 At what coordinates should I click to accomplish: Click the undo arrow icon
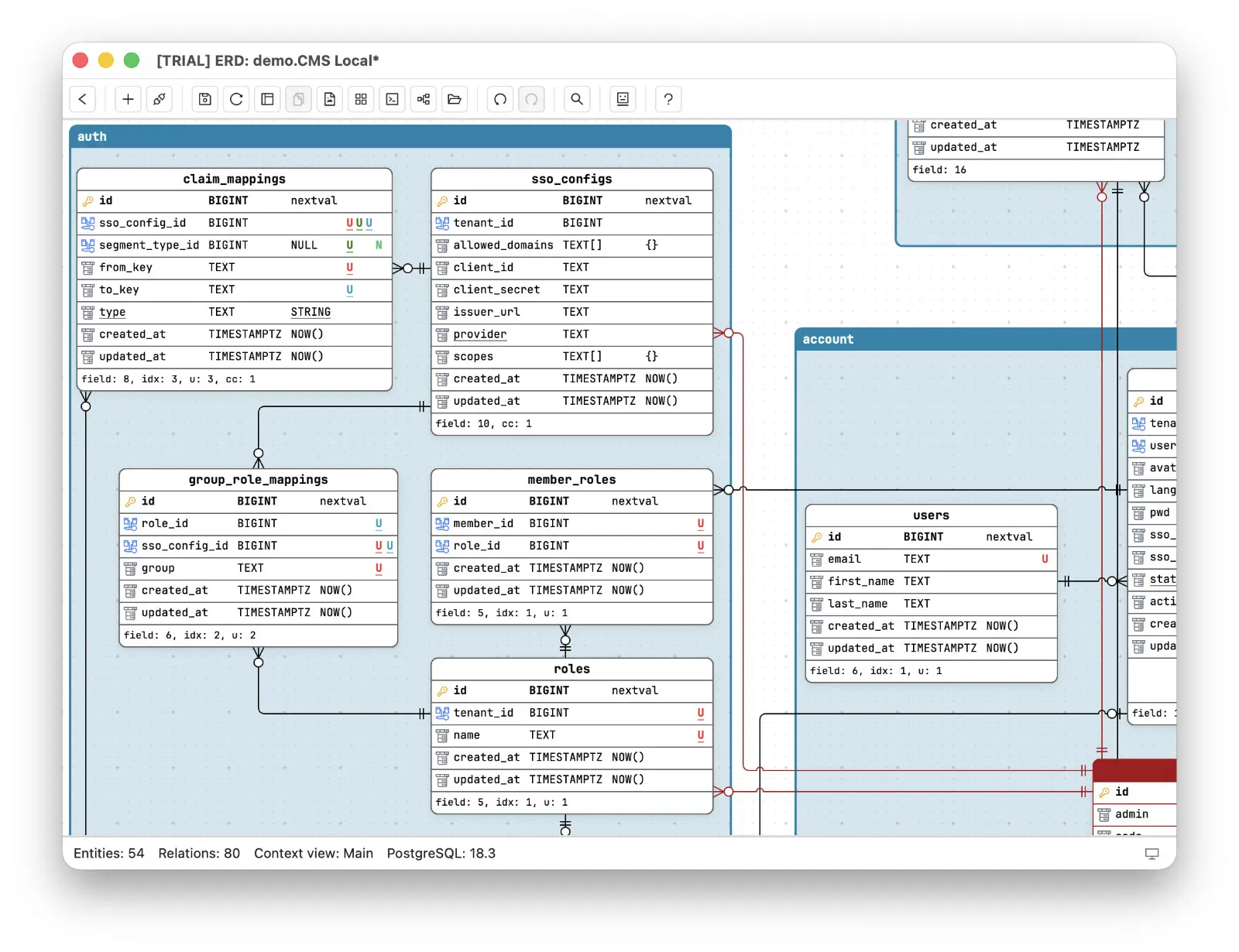click(x=500, y=99)
